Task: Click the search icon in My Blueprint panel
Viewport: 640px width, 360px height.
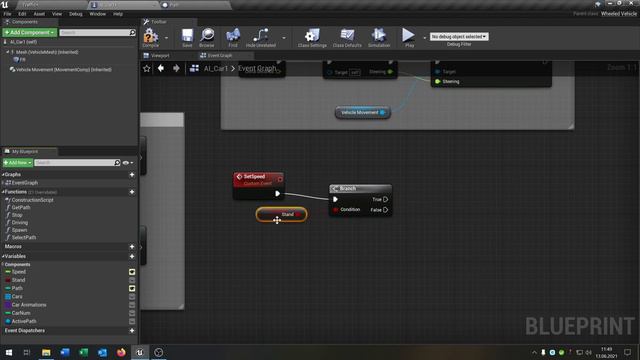Action: click(117, 162)
